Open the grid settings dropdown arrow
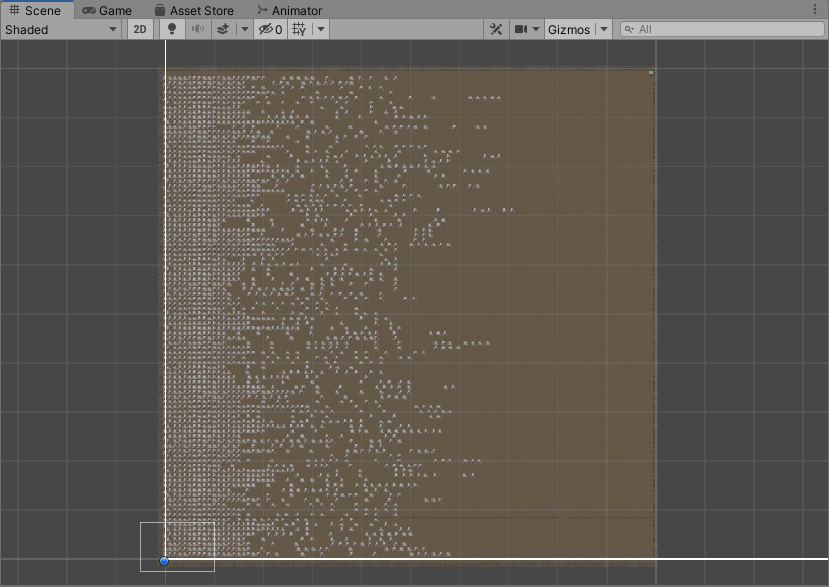Viewport: 829px width, 587px height. point(321,30)
